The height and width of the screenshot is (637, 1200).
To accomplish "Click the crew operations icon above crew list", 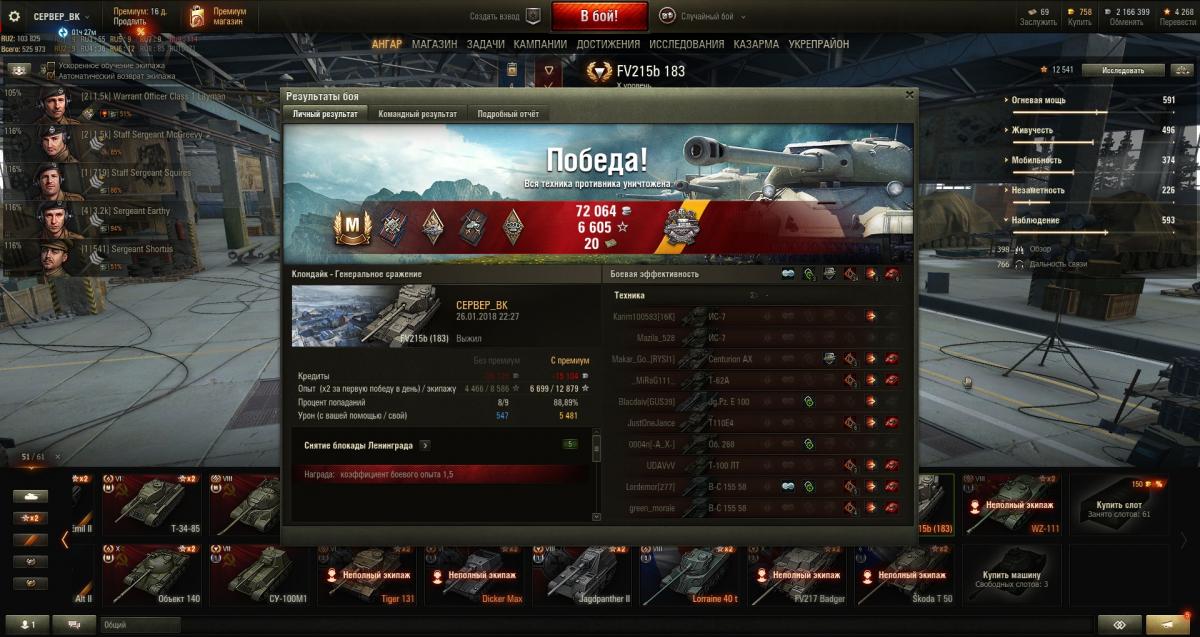I will [19, 70].
